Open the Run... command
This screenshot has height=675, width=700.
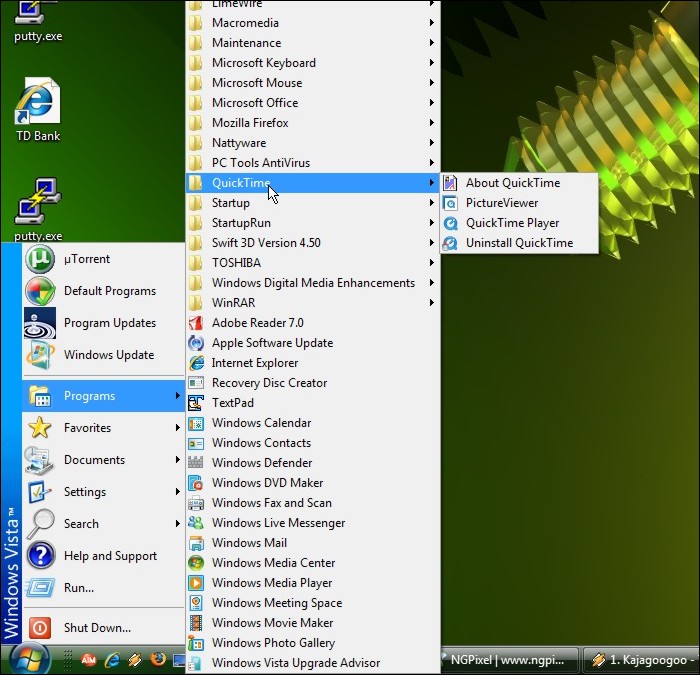pyautogui.click(x=78, y=588)
